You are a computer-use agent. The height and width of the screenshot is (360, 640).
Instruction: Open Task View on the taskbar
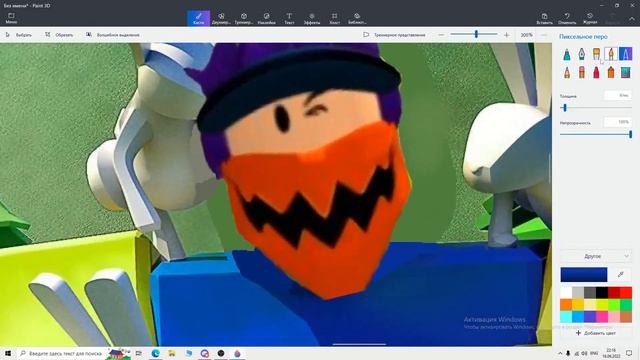coord(139,353)
